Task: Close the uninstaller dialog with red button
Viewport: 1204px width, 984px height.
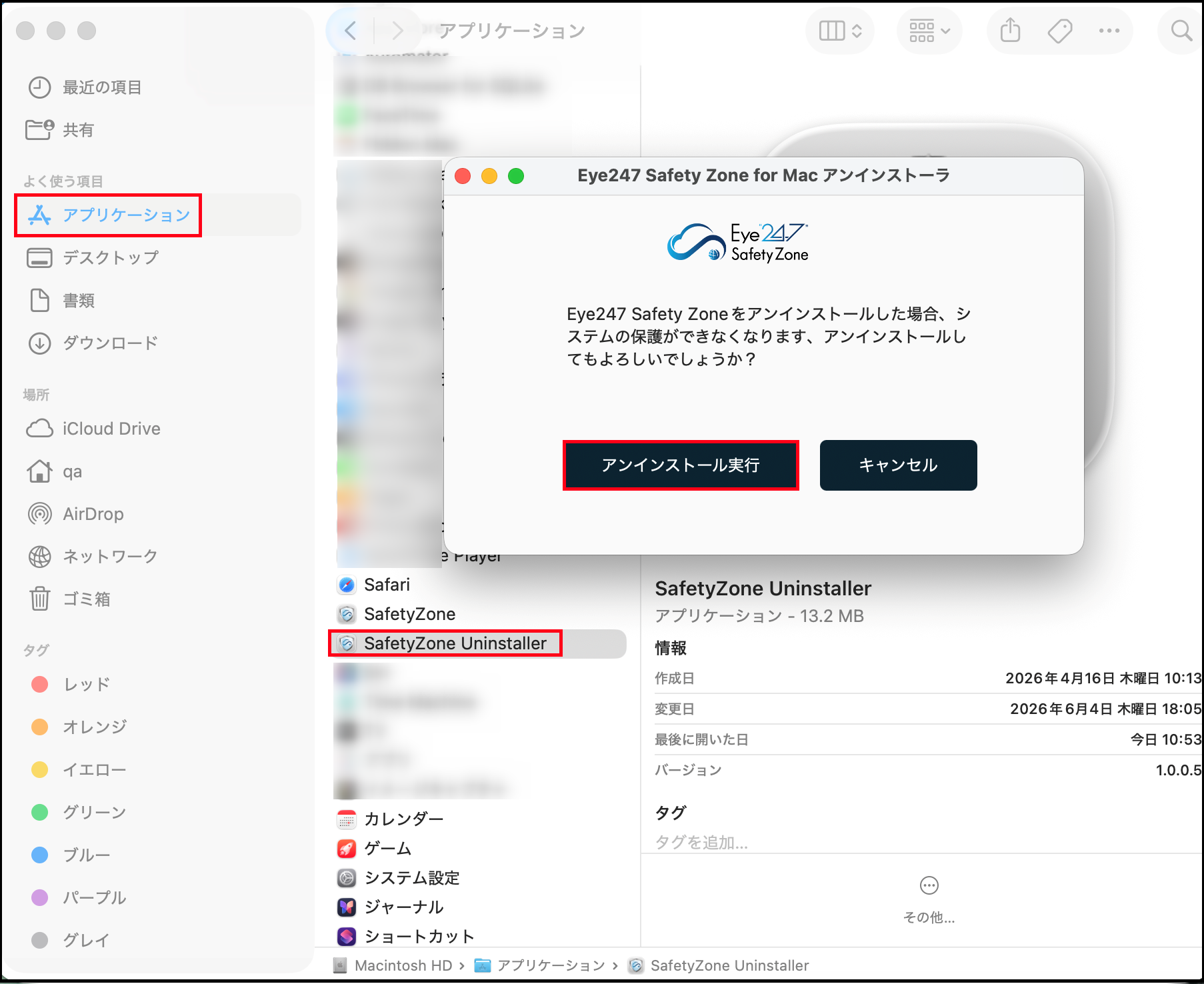Action: 463,175
